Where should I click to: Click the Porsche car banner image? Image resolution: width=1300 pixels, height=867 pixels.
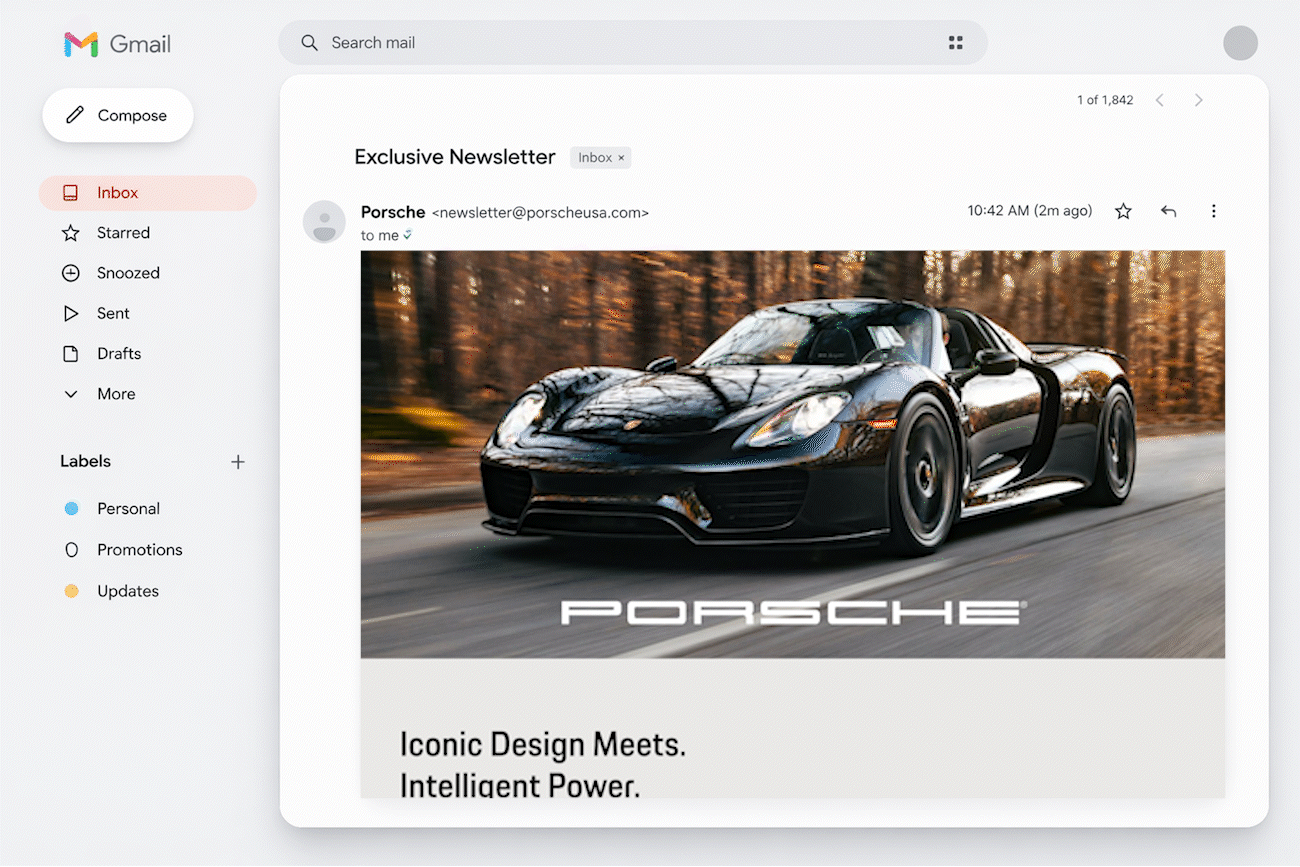click(x=793, y=454)
